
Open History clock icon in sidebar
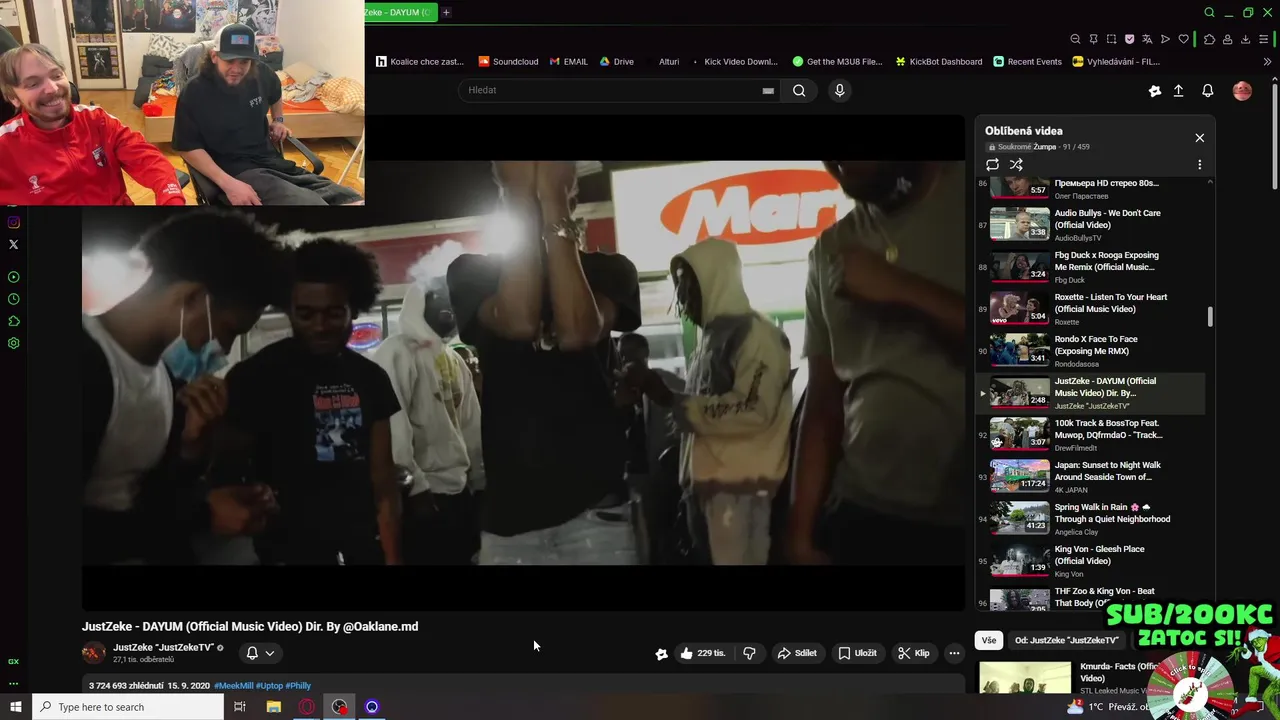coord(13,299)
